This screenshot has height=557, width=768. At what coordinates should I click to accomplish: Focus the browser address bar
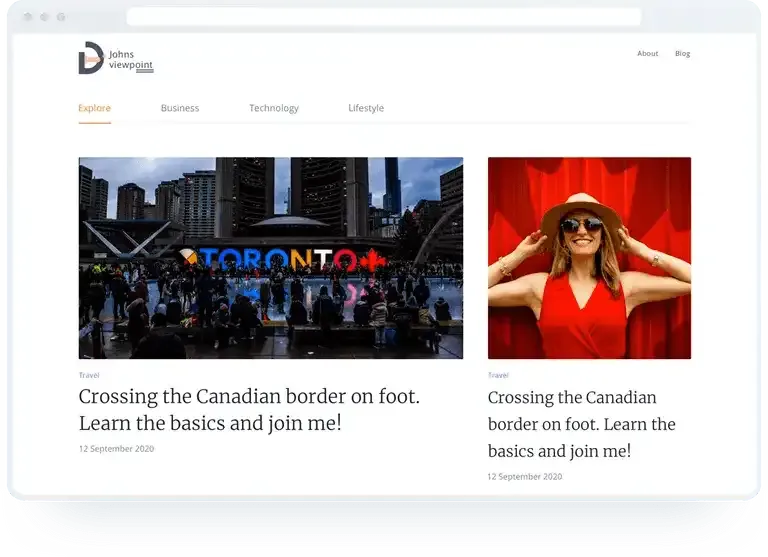tap(384, 17)
